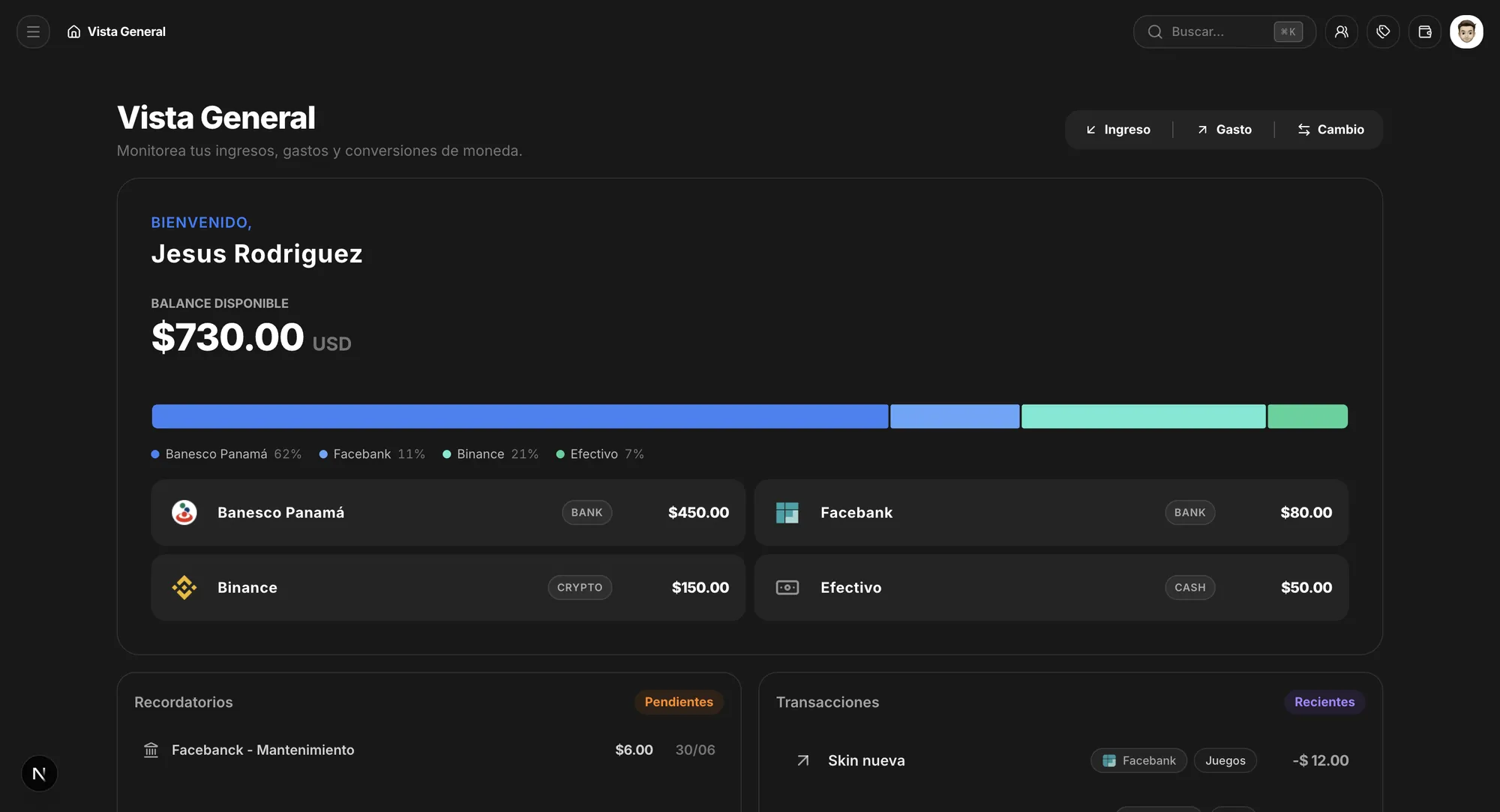
Task: Click the ⌘K shortcut badge
Action: tap(1288, 31)
